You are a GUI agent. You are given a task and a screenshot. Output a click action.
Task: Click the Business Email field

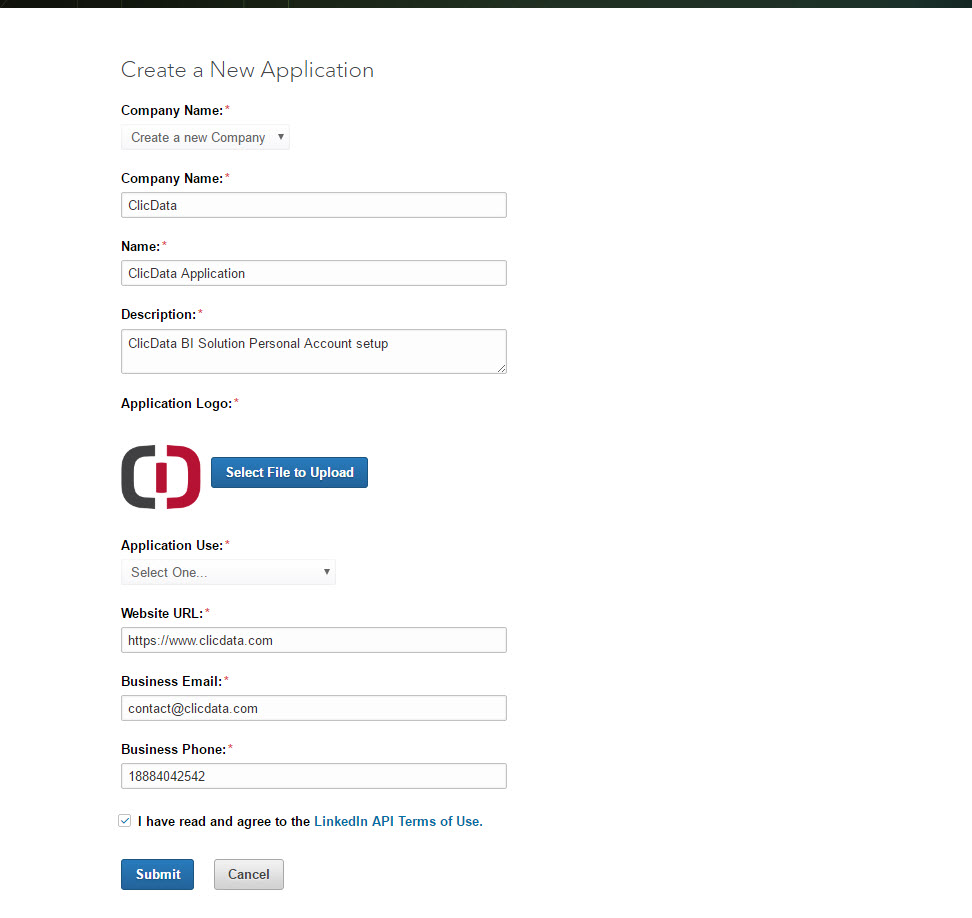pos(313,708)
